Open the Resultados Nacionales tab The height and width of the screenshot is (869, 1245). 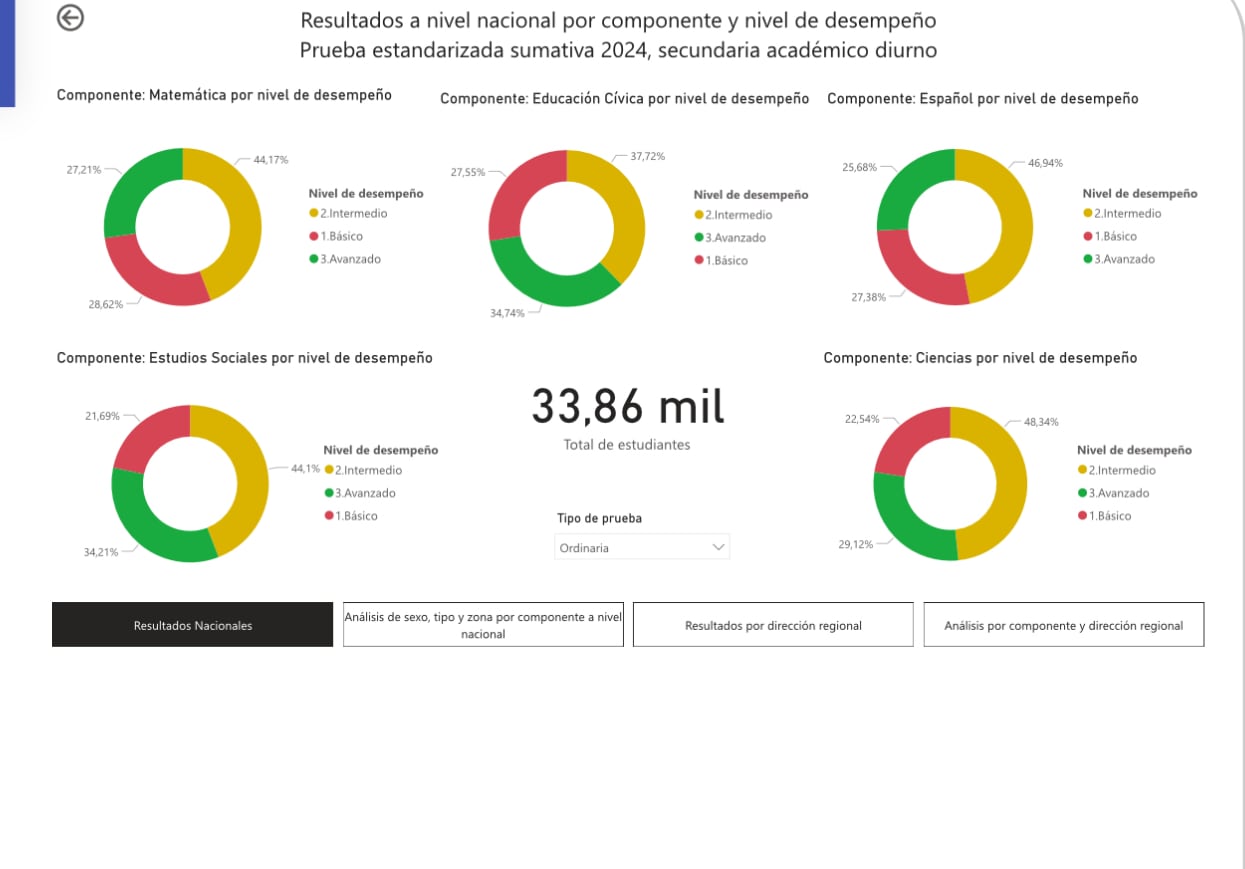(192, 625)
